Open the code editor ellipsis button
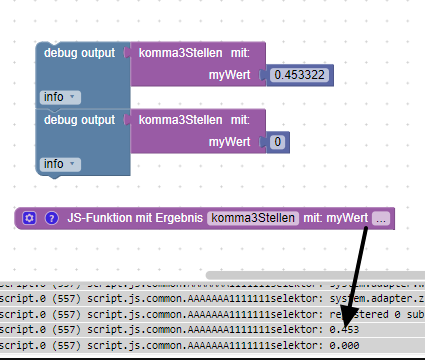Screen dimensions: 425x360 tap(381, 218)
